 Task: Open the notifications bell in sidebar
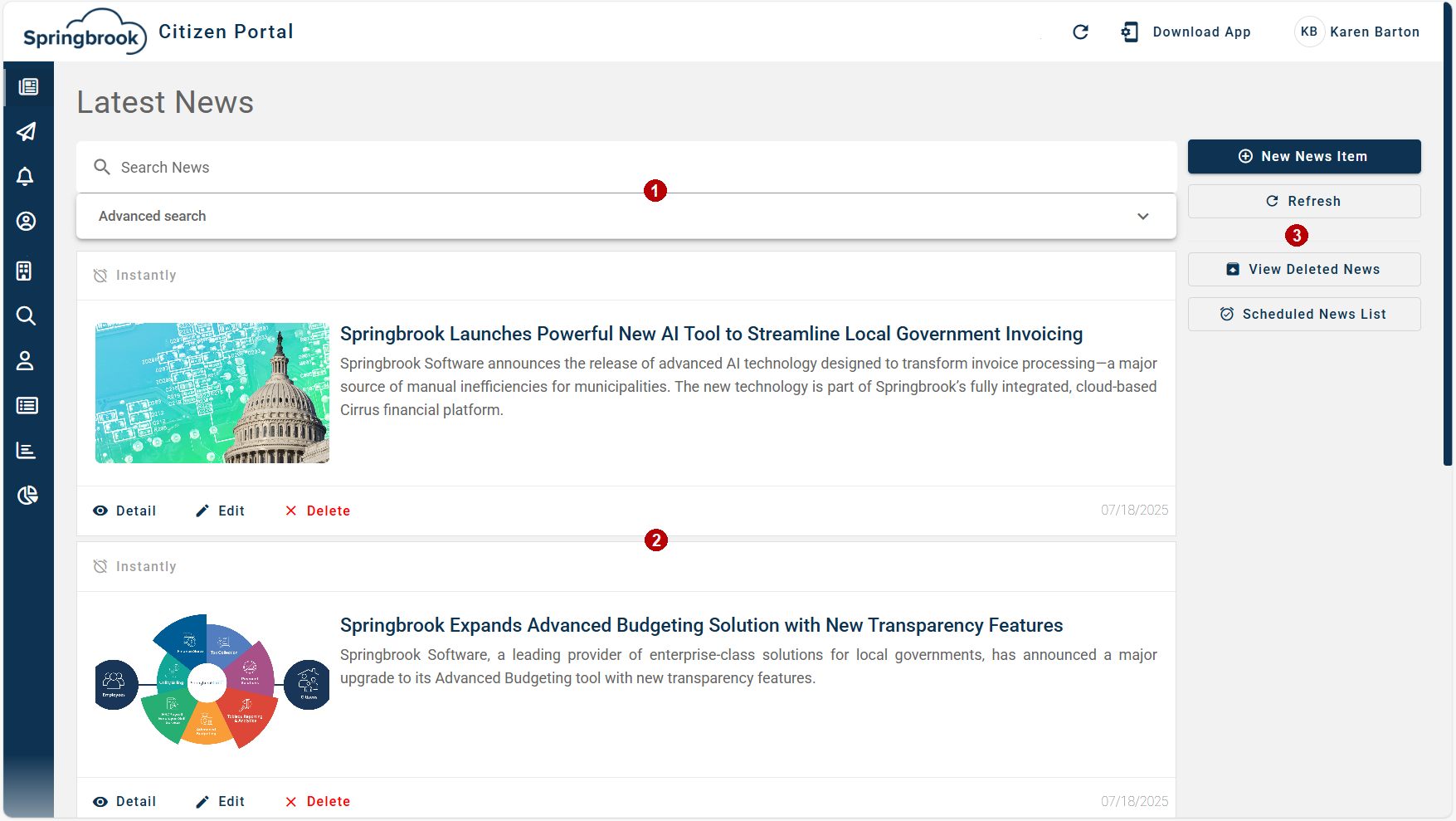pyautogui.click(x=26, y=176)
